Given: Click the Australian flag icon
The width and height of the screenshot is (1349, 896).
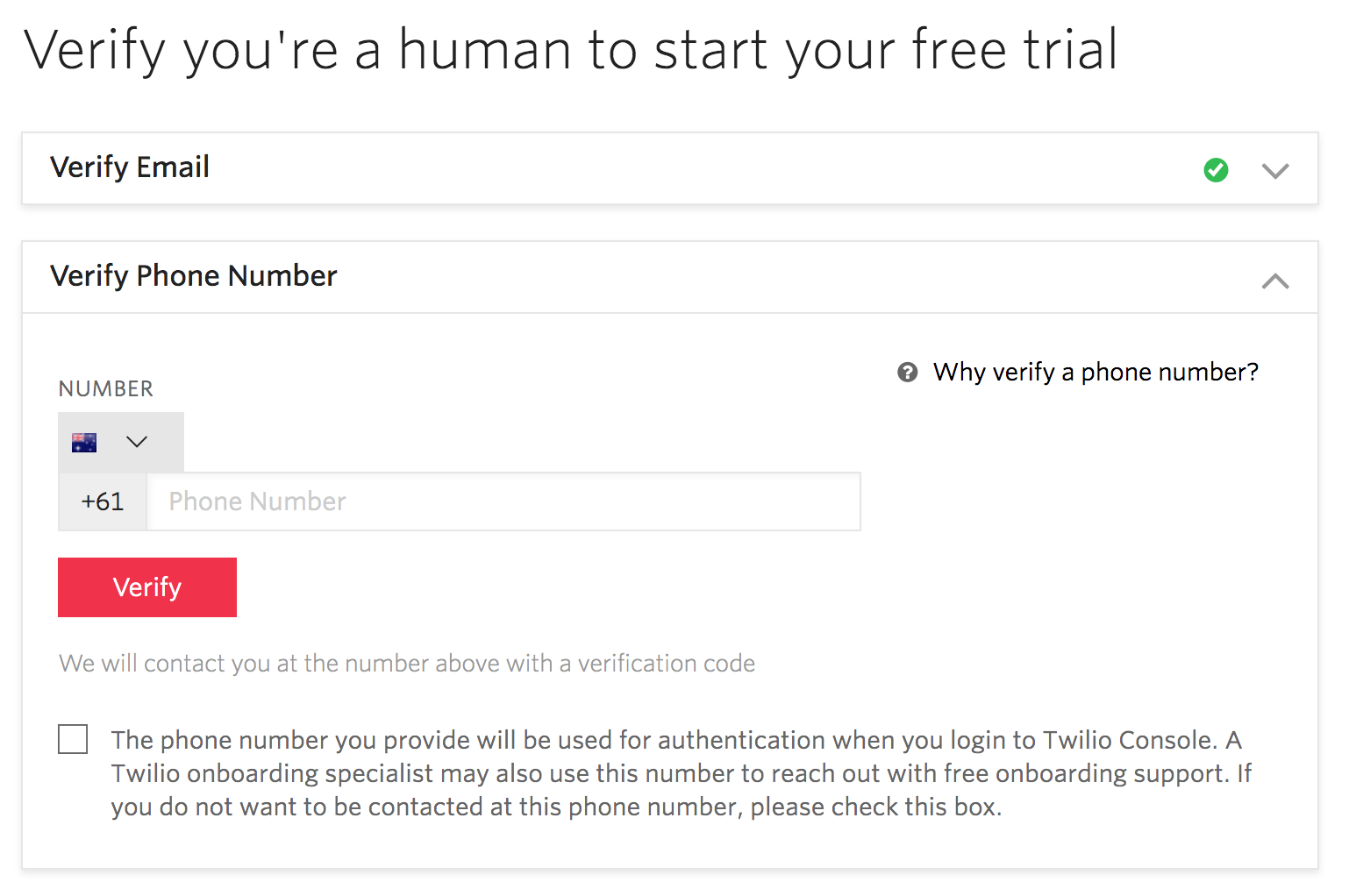Looking at the screenshot, I should 84,443.
